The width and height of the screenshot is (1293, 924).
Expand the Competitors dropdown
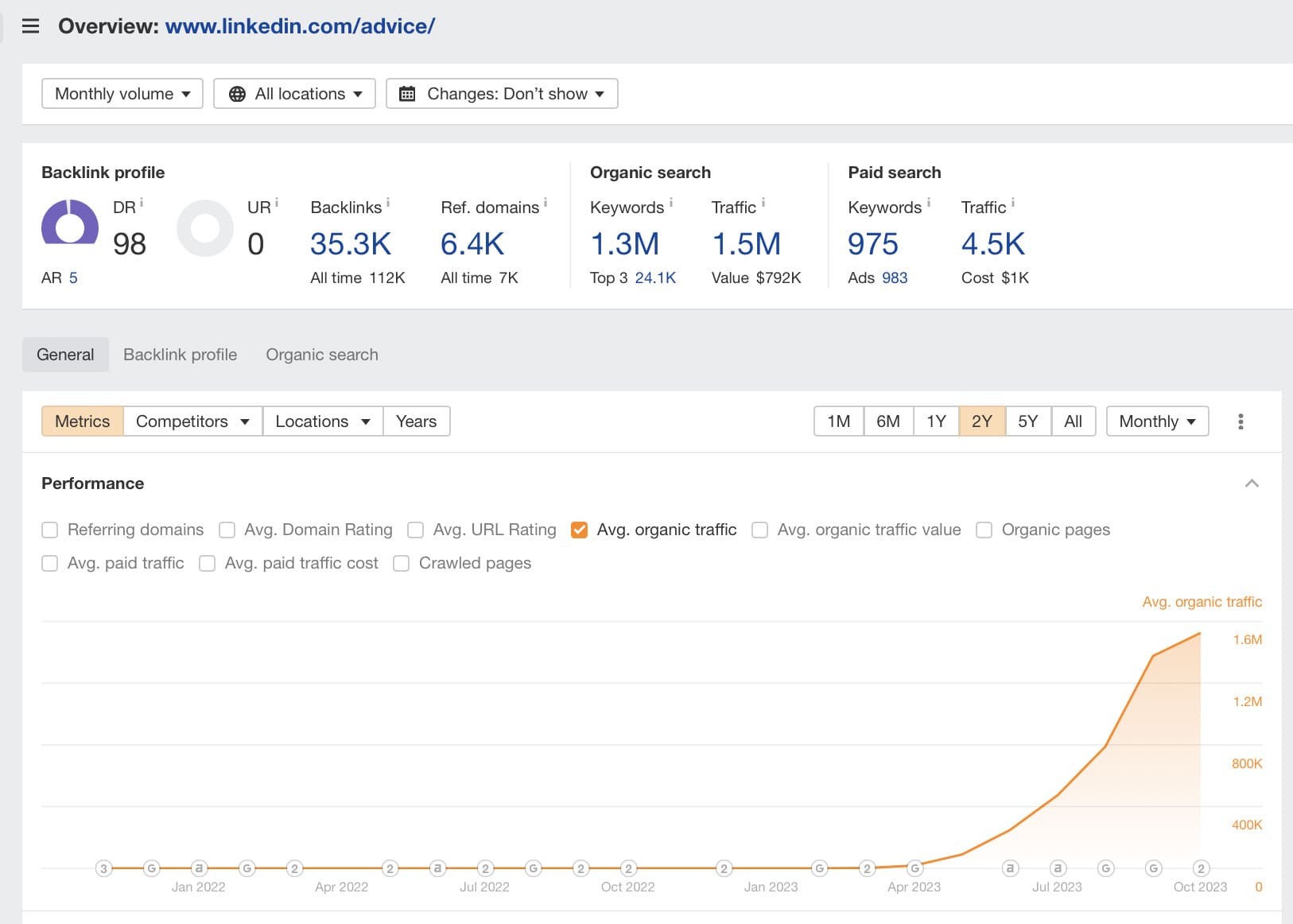tap(192, 421)
